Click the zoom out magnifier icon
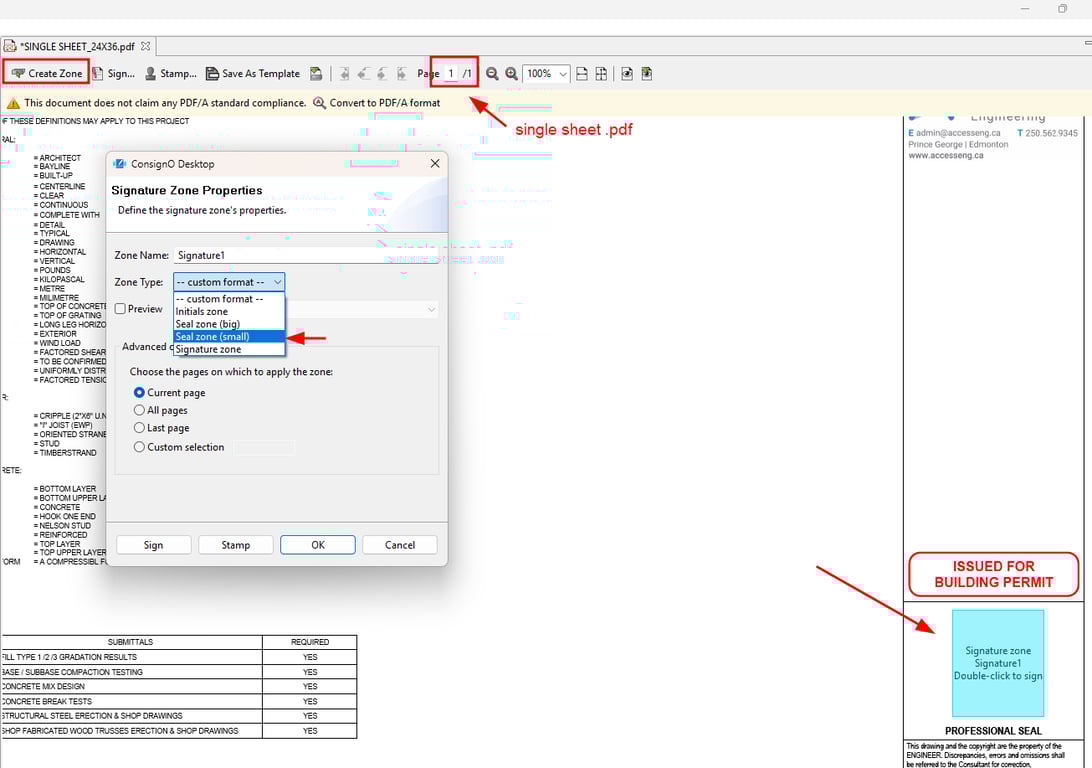This screenshot has height=768, width=1092. point(492,73)
